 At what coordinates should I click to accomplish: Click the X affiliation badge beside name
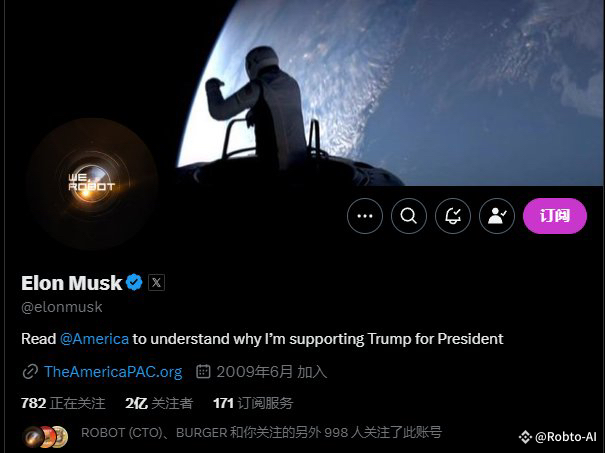156,282
